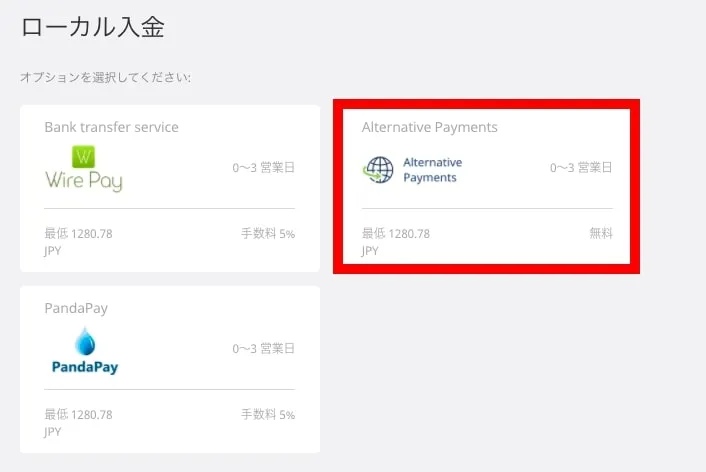706x472 pixels.
Task: Click the Alternative Payments blue logo text
Action: (433, 170)
